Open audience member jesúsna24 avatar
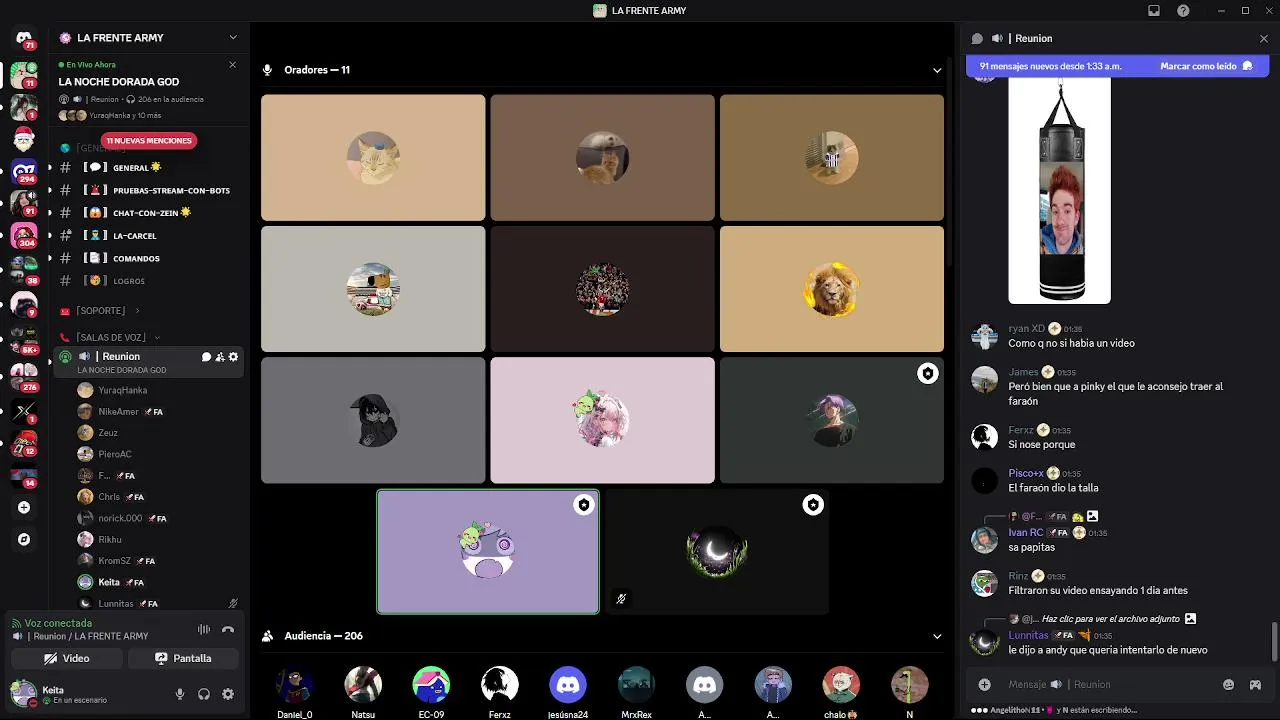Screen dimensions: 1280x720 point(568,685)
